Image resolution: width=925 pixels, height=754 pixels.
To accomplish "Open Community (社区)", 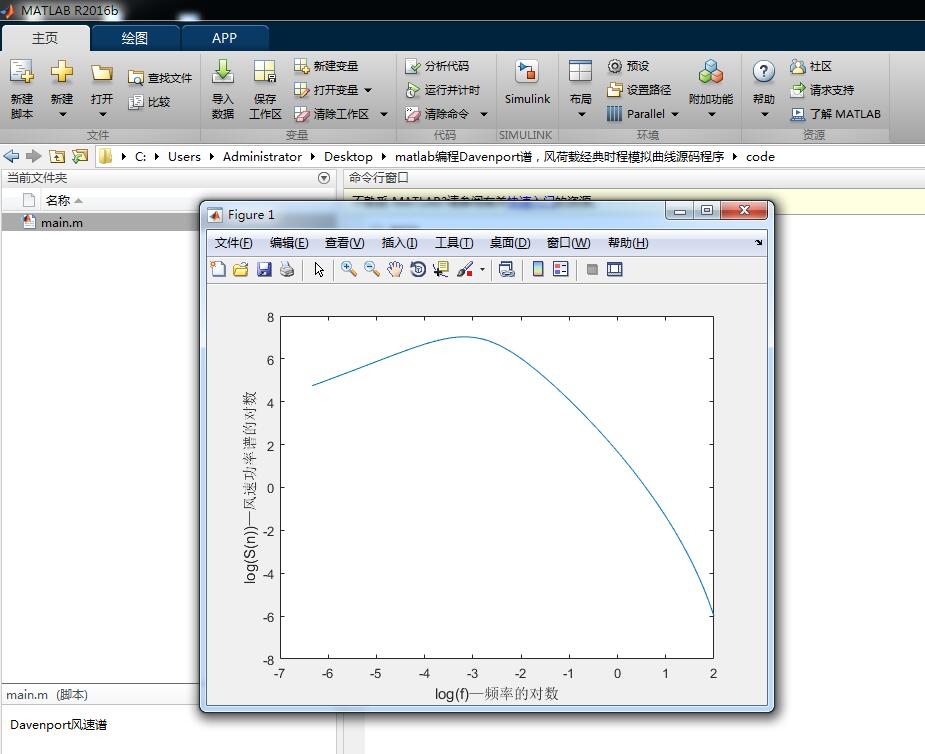I will [x=811, y=66].
